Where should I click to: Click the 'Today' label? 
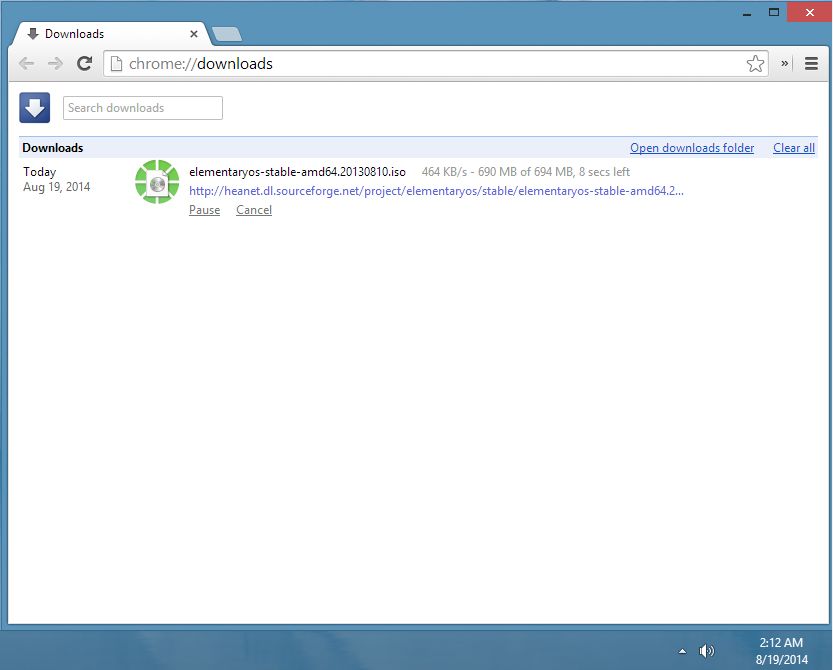coord(39,172)
